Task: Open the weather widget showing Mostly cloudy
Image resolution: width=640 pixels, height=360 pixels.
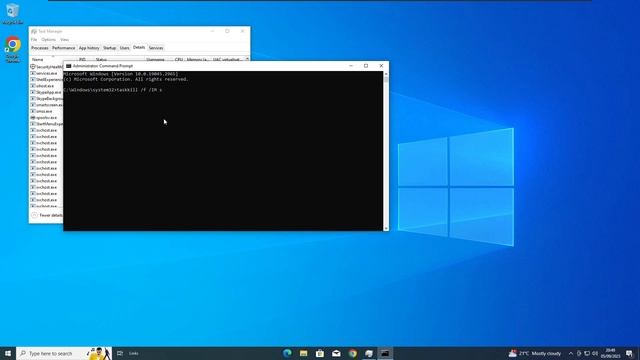Action: click(535, 353)
